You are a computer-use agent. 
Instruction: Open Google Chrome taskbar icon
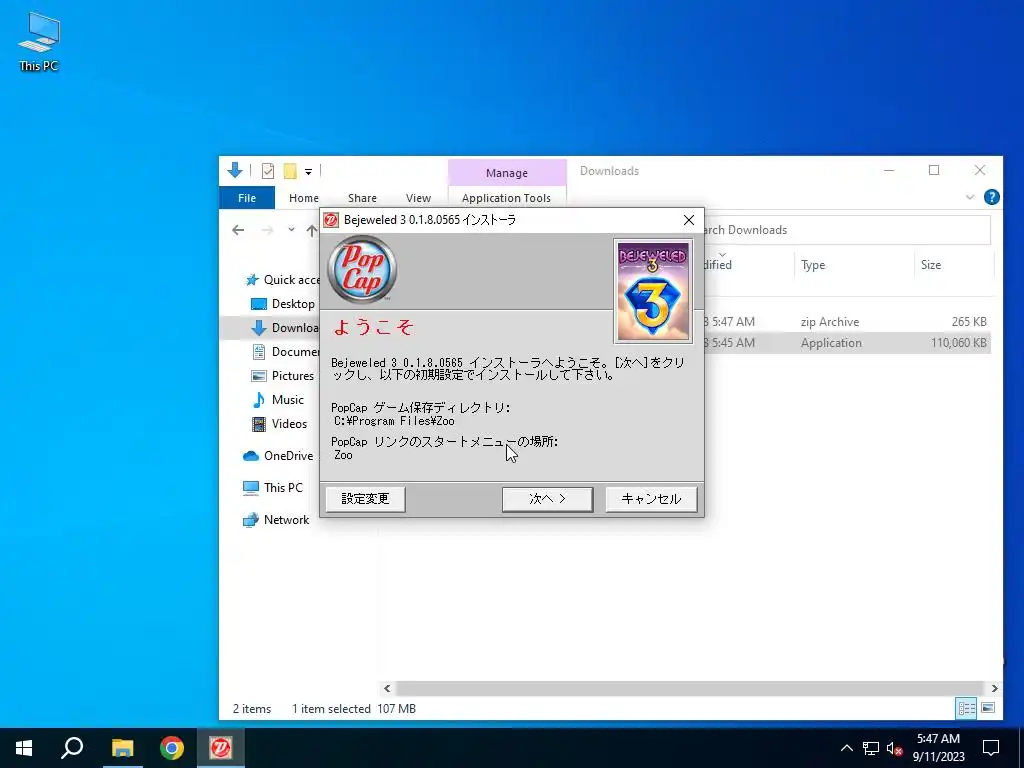172,748
